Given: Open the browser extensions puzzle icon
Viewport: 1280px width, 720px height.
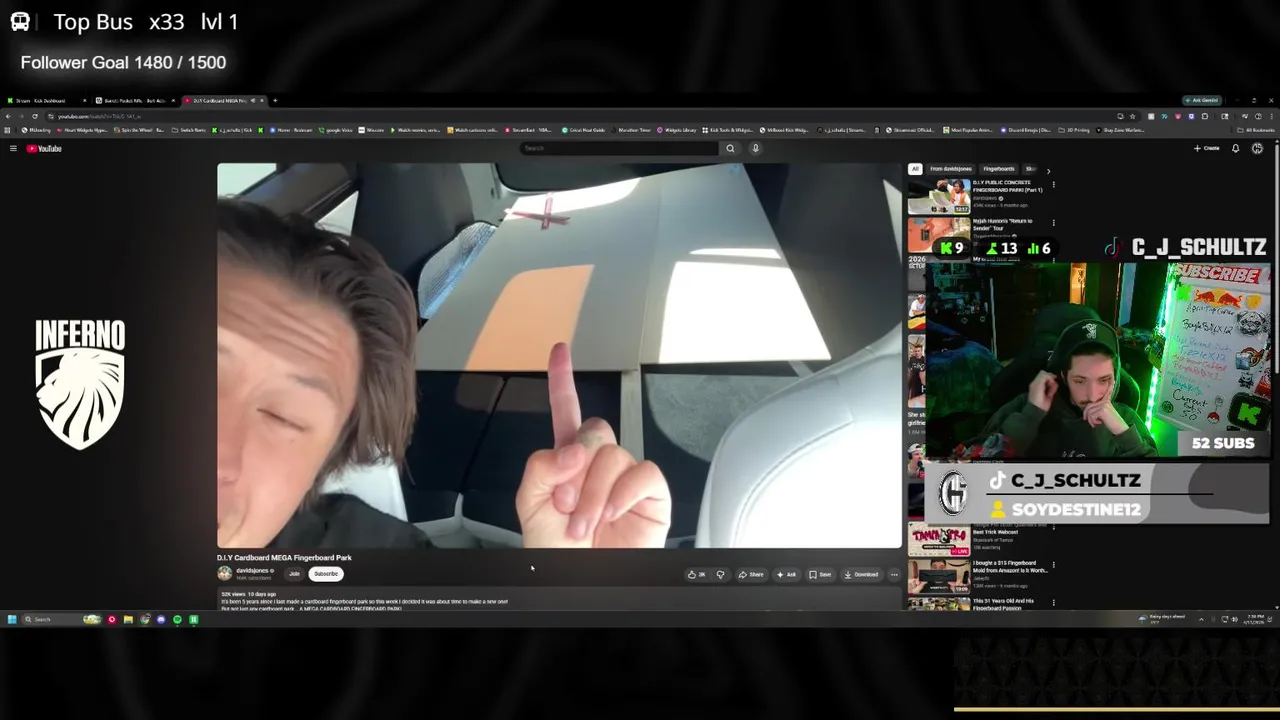Looking at the screenshot, I should click(x=1205, y=116).
